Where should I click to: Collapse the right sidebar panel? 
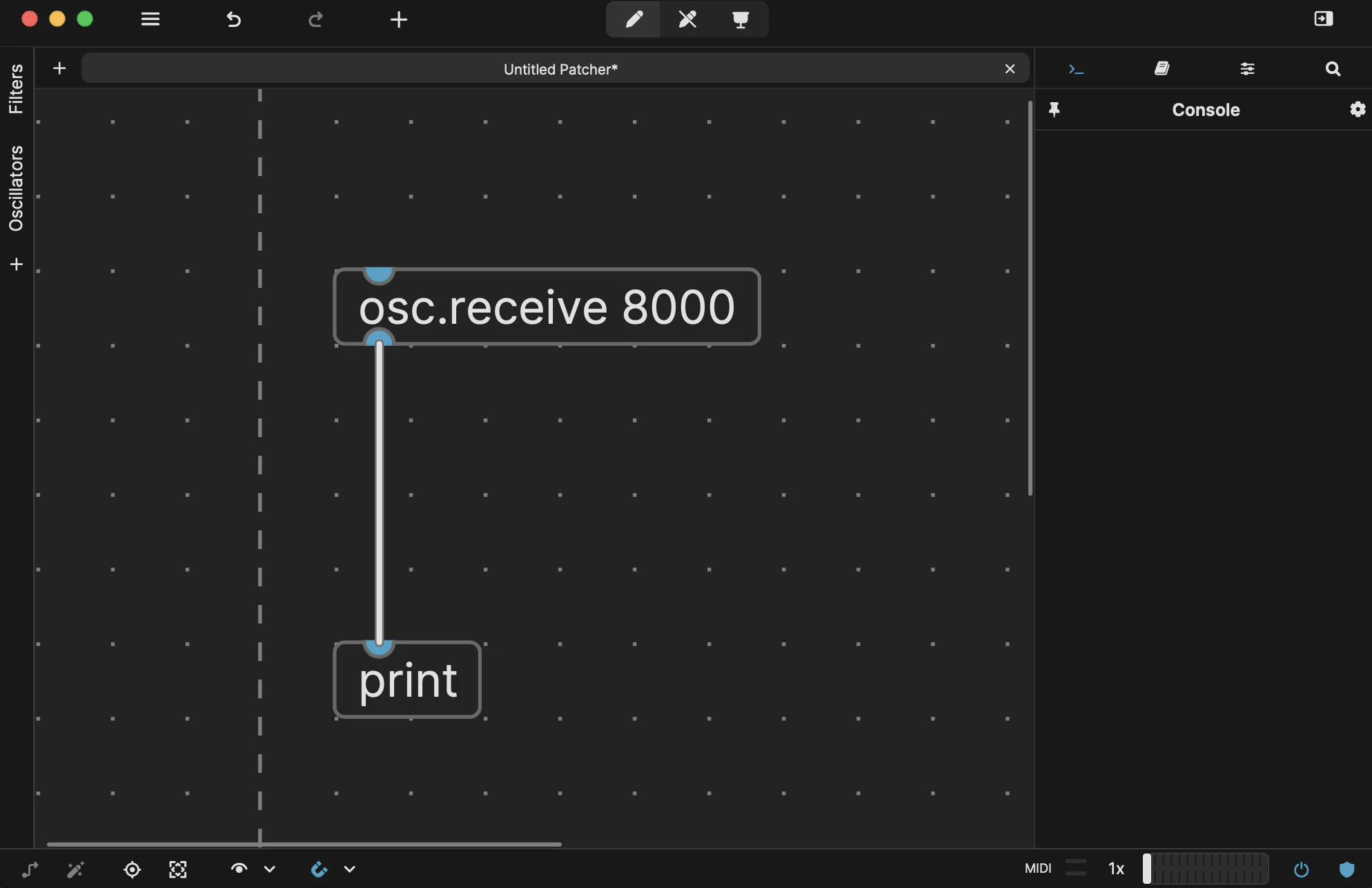pos(1324,19)
